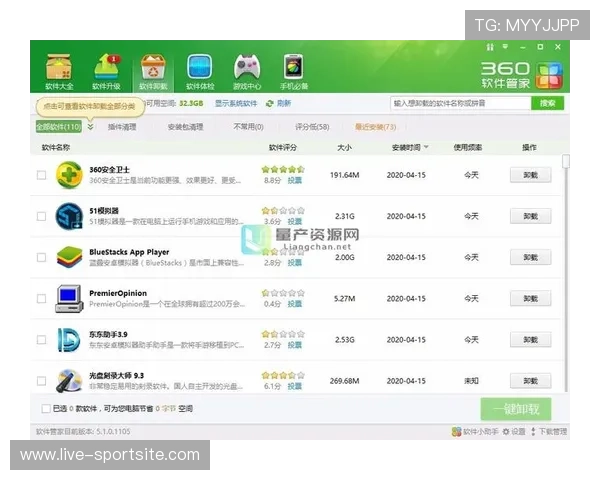Tick the checkbox for 51模拟器
The height and width of the screenshot is (480, 600).
41,216
